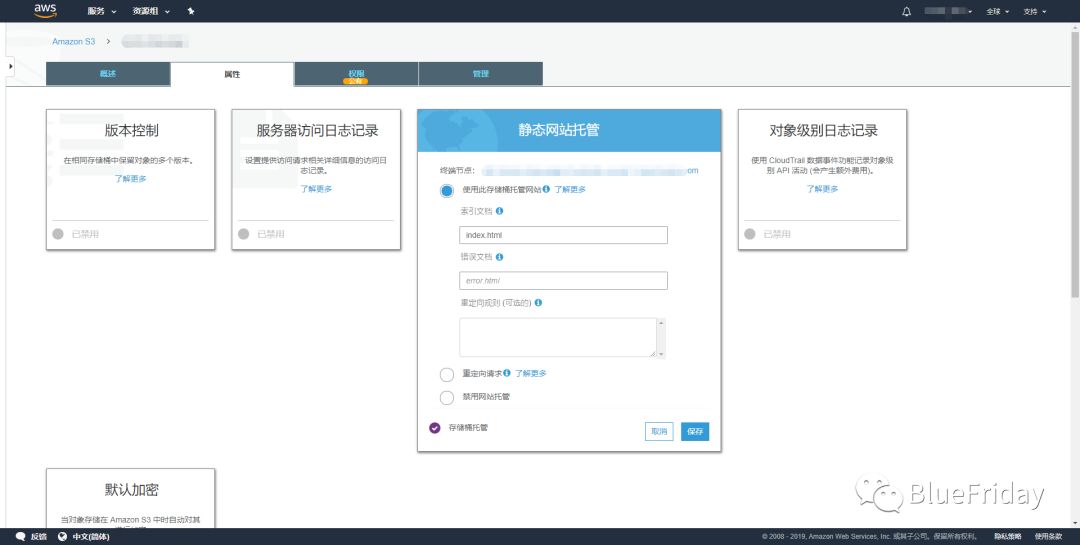The image size is (1080, 545).
Task: Select the 属性 properties tab
Action: tap(232, 74)
